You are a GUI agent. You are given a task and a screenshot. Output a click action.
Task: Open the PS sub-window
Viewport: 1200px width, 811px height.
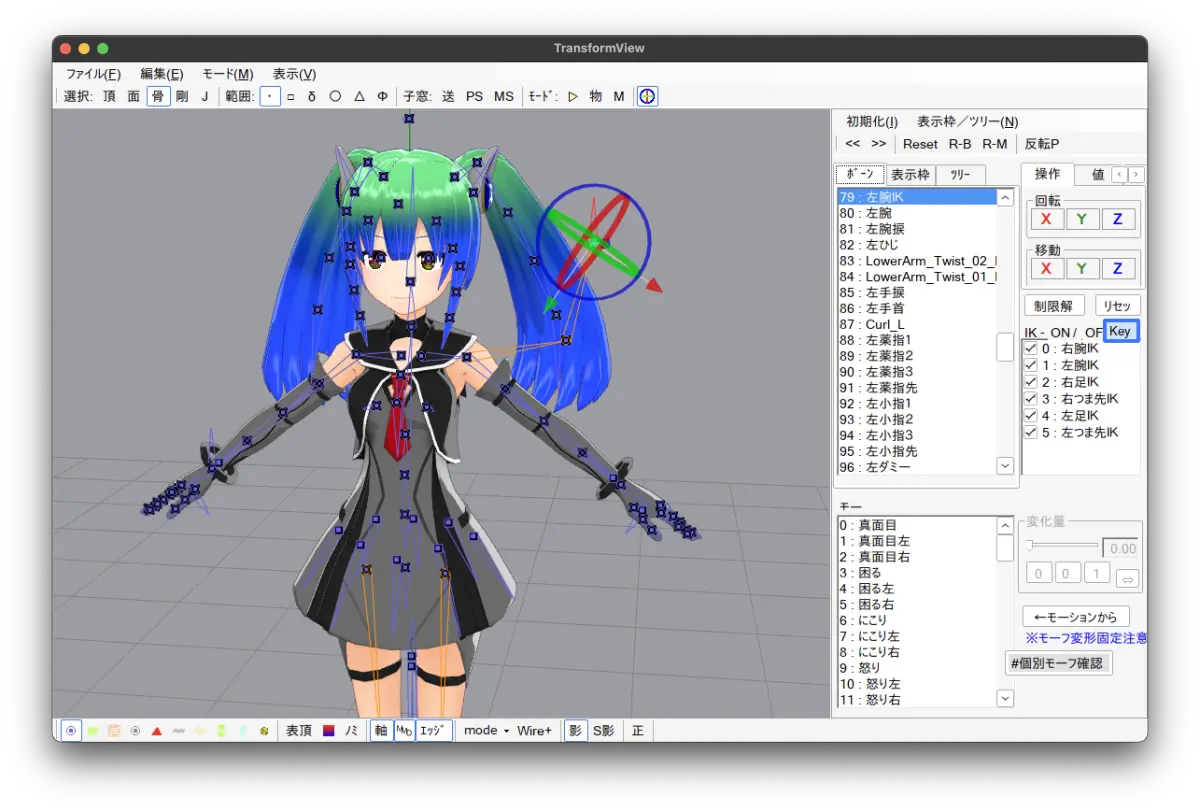tap(474, 96)
